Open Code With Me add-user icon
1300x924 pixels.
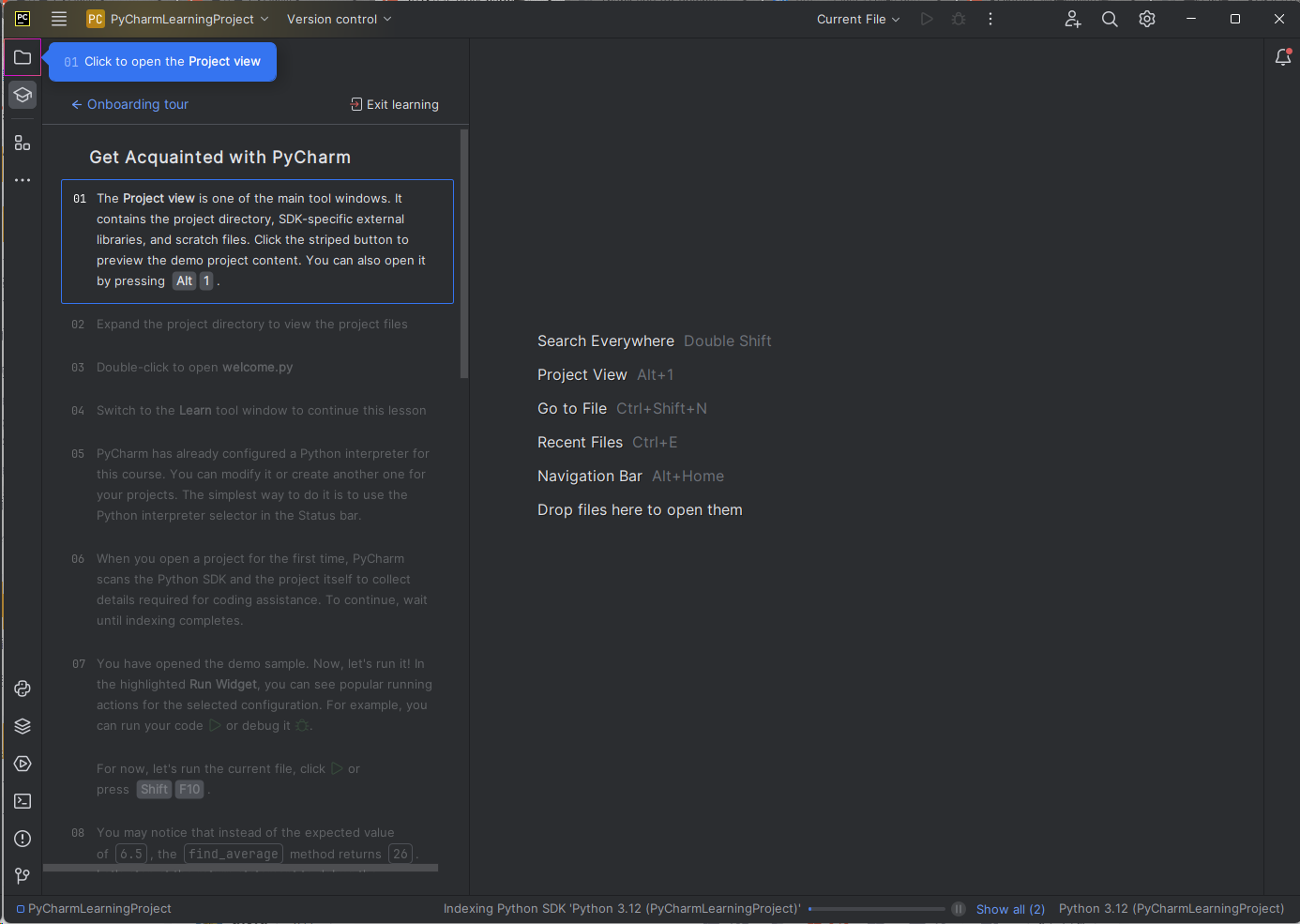click(x=1073, y=19)
